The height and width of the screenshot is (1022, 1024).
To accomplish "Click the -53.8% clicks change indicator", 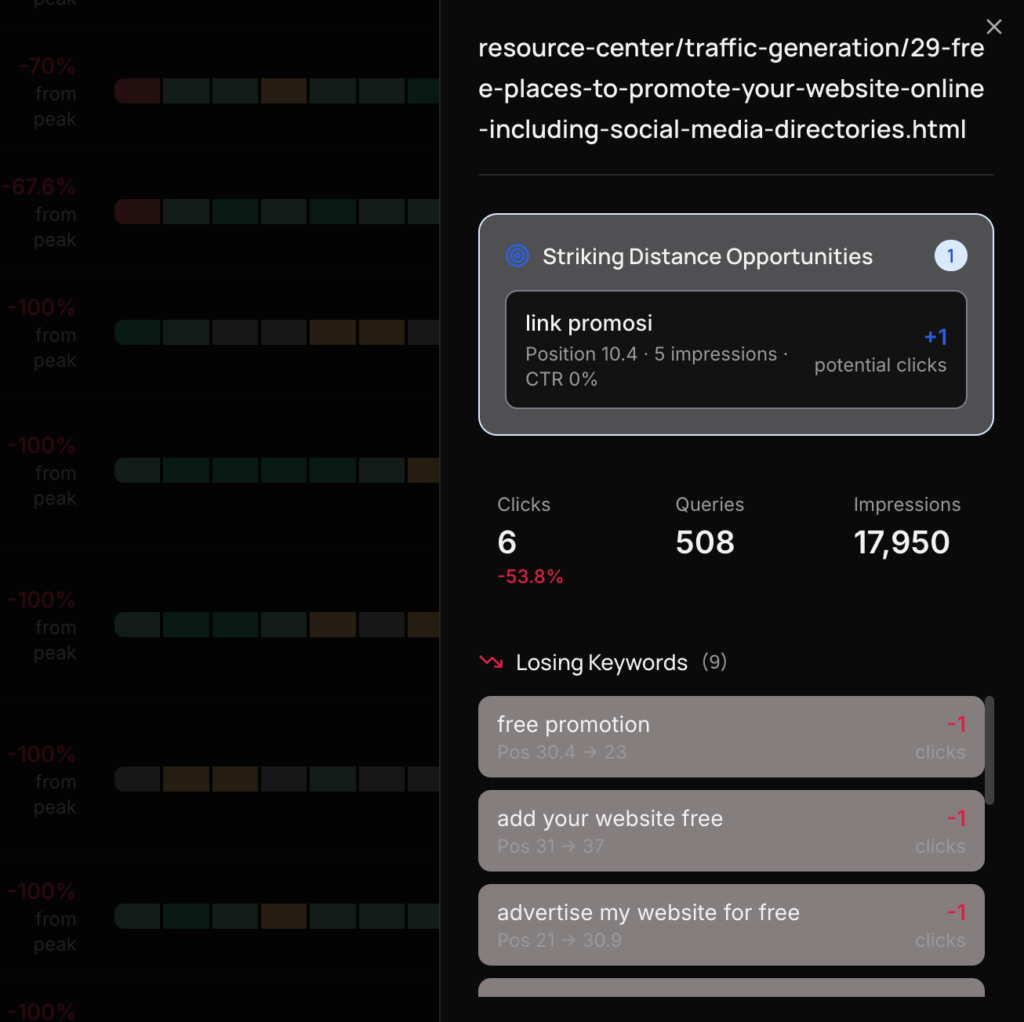I will click(x=530, y=577).
